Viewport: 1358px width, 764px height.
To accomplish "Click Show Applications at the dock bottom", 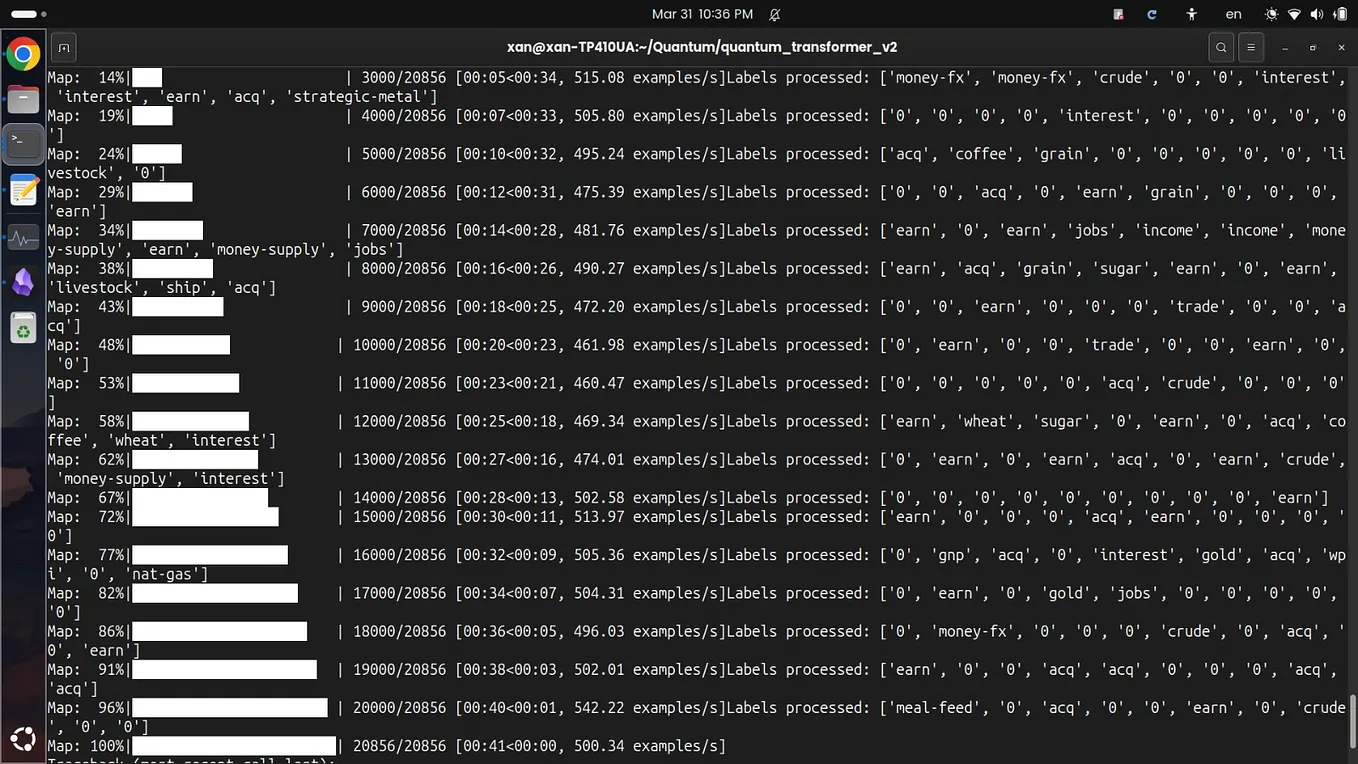I will pos(22,738).
